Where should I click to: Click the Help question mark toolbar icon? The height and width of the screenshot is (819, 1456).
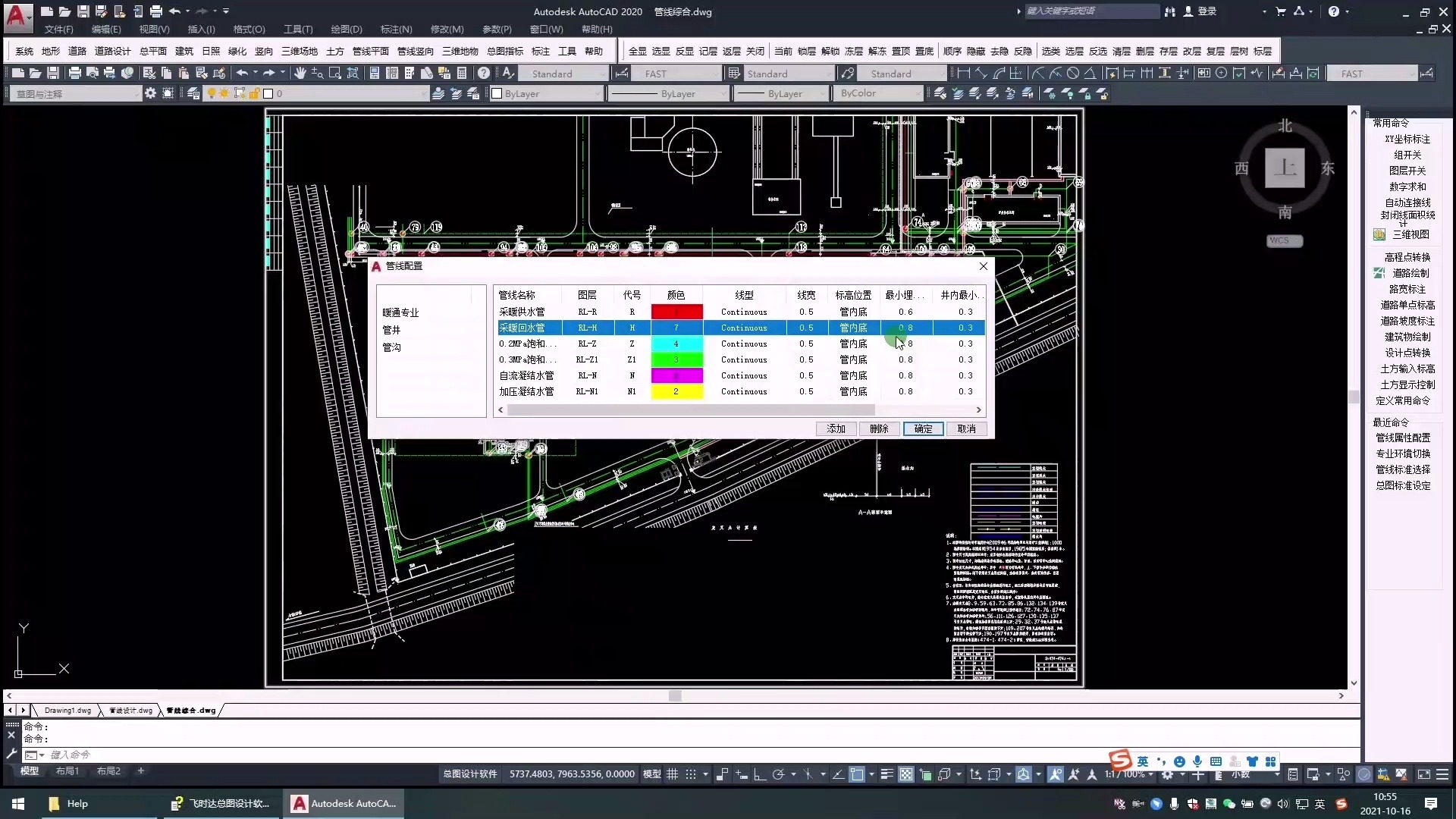pyautogui.click(x=484, y=74)
